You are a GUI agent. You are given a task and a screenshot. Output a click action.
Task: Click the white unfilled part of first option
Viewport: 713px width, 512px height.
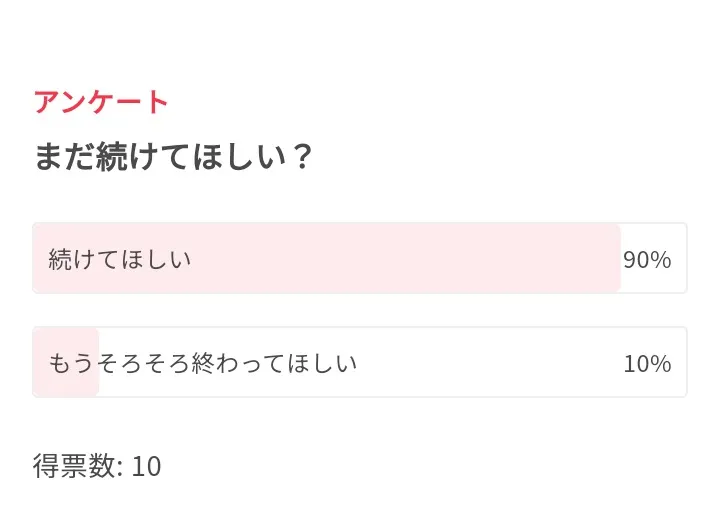[x=653, y=236]
